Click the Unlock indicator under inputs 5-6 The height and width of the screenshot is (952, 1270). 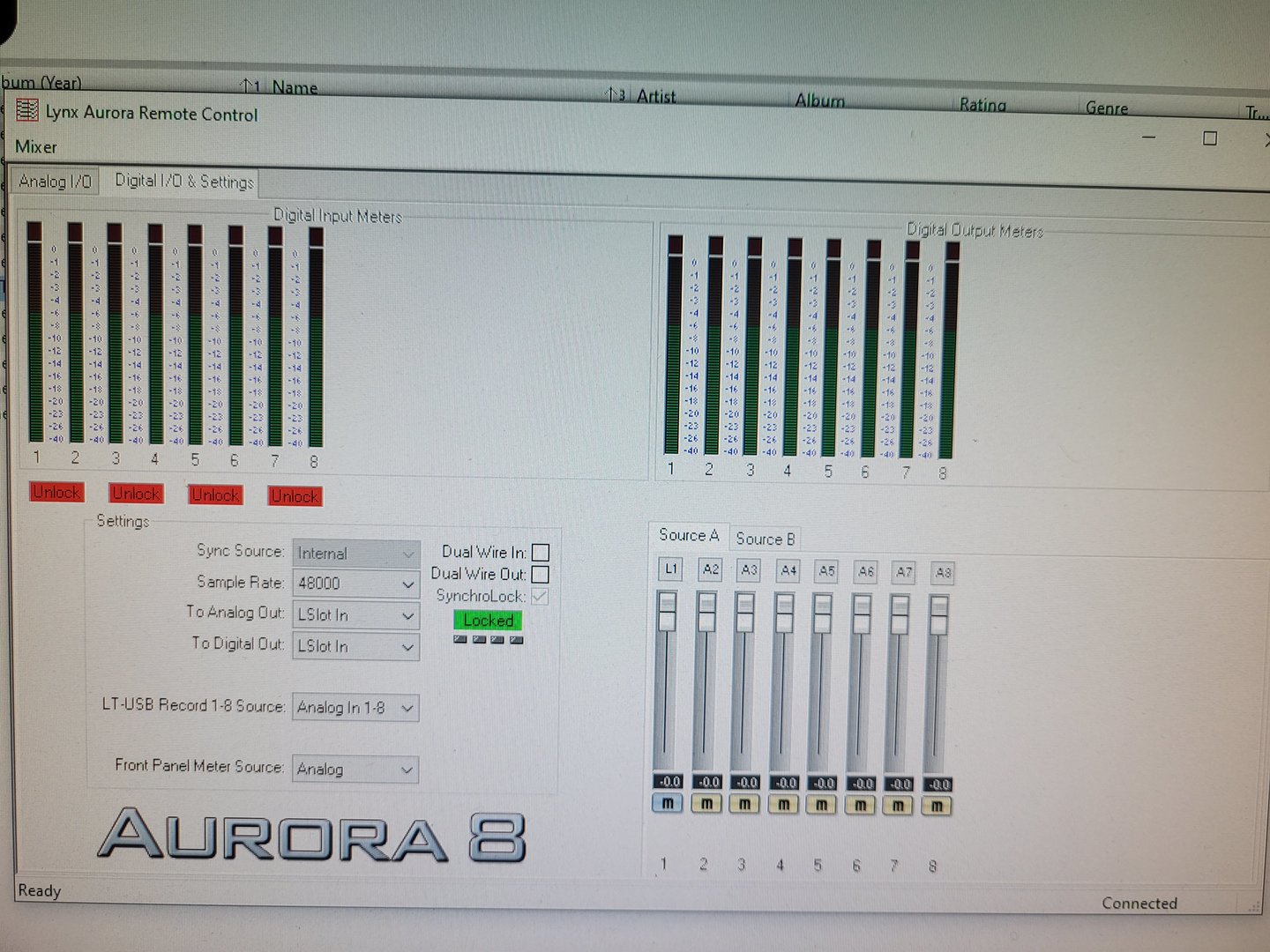(x=215, y=495)
